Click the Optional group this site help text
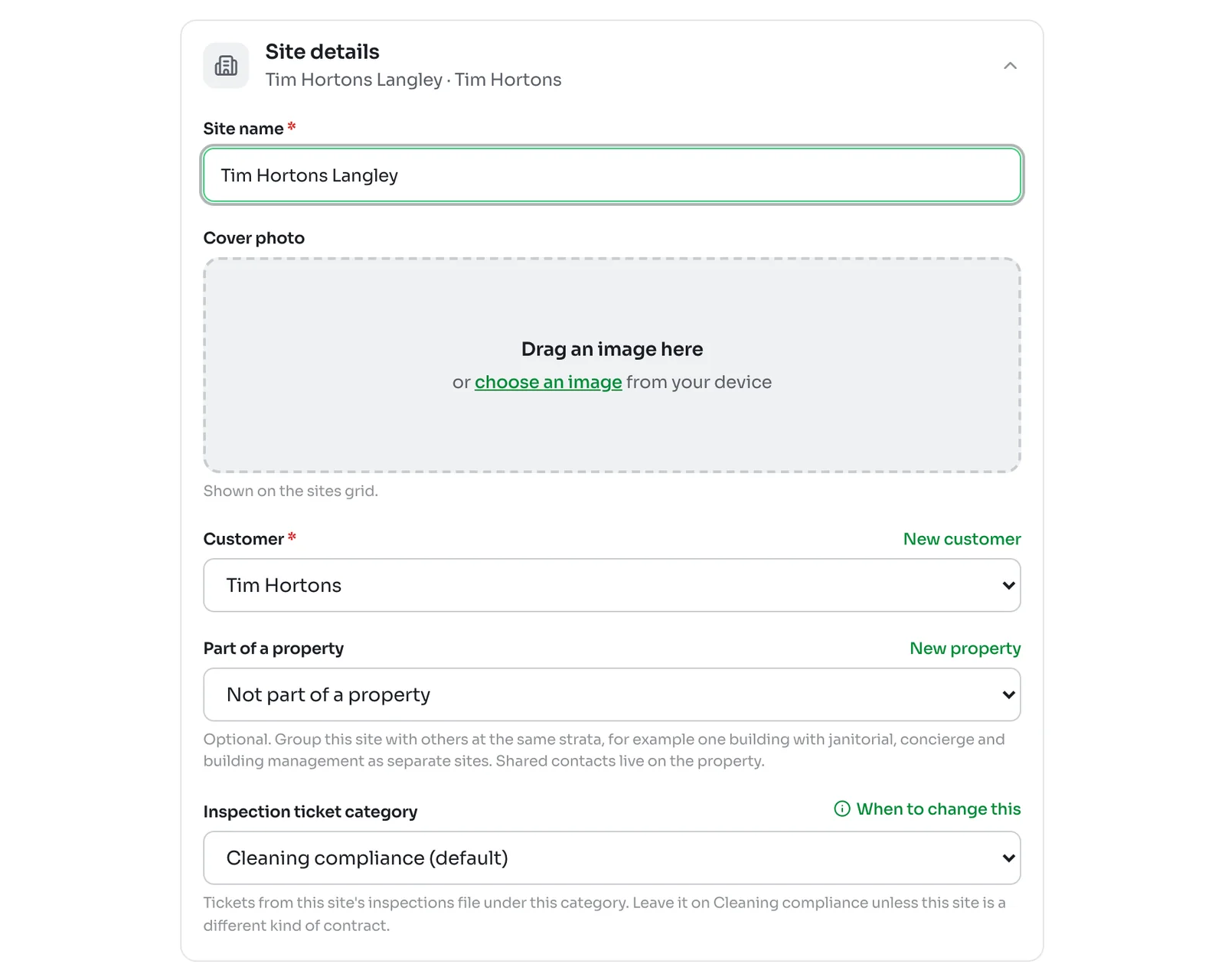The image size is (1225, 980). (604, 750)
